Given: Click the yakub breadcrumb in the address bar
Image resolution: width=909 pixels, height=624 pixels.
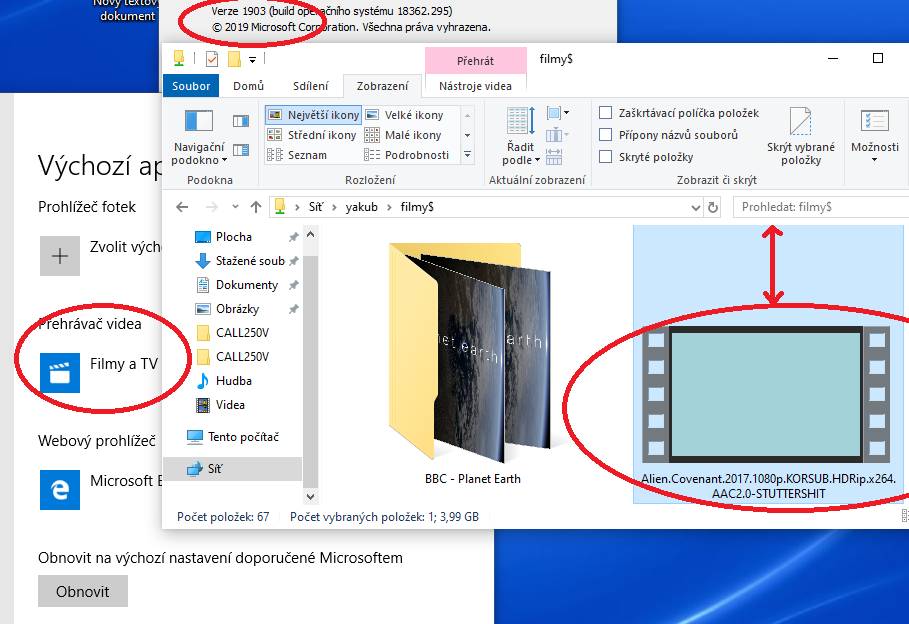Looking at the screenshot, I should point(361,207).
